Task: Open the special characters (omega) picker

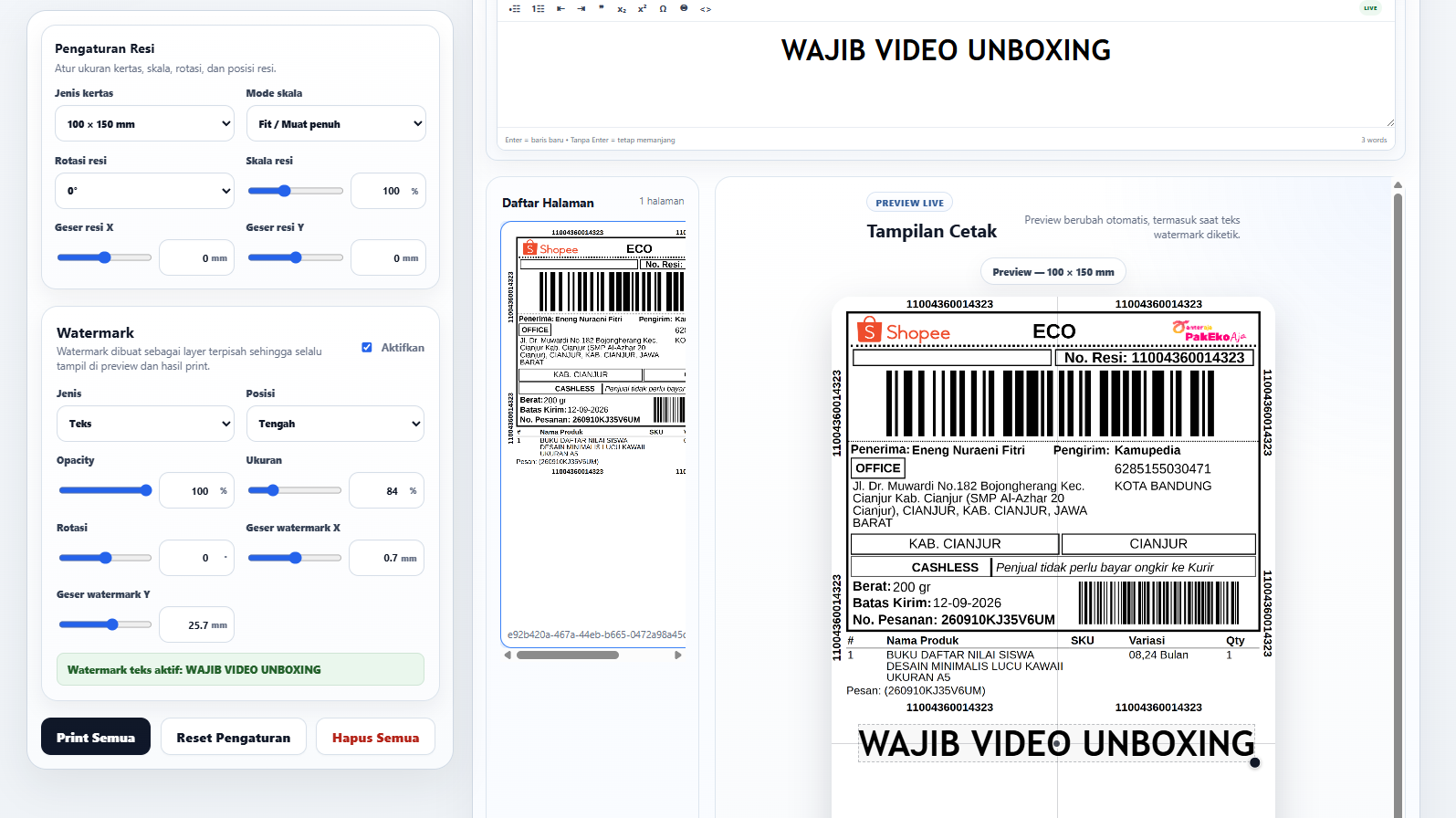Action: tap(663, 8)
